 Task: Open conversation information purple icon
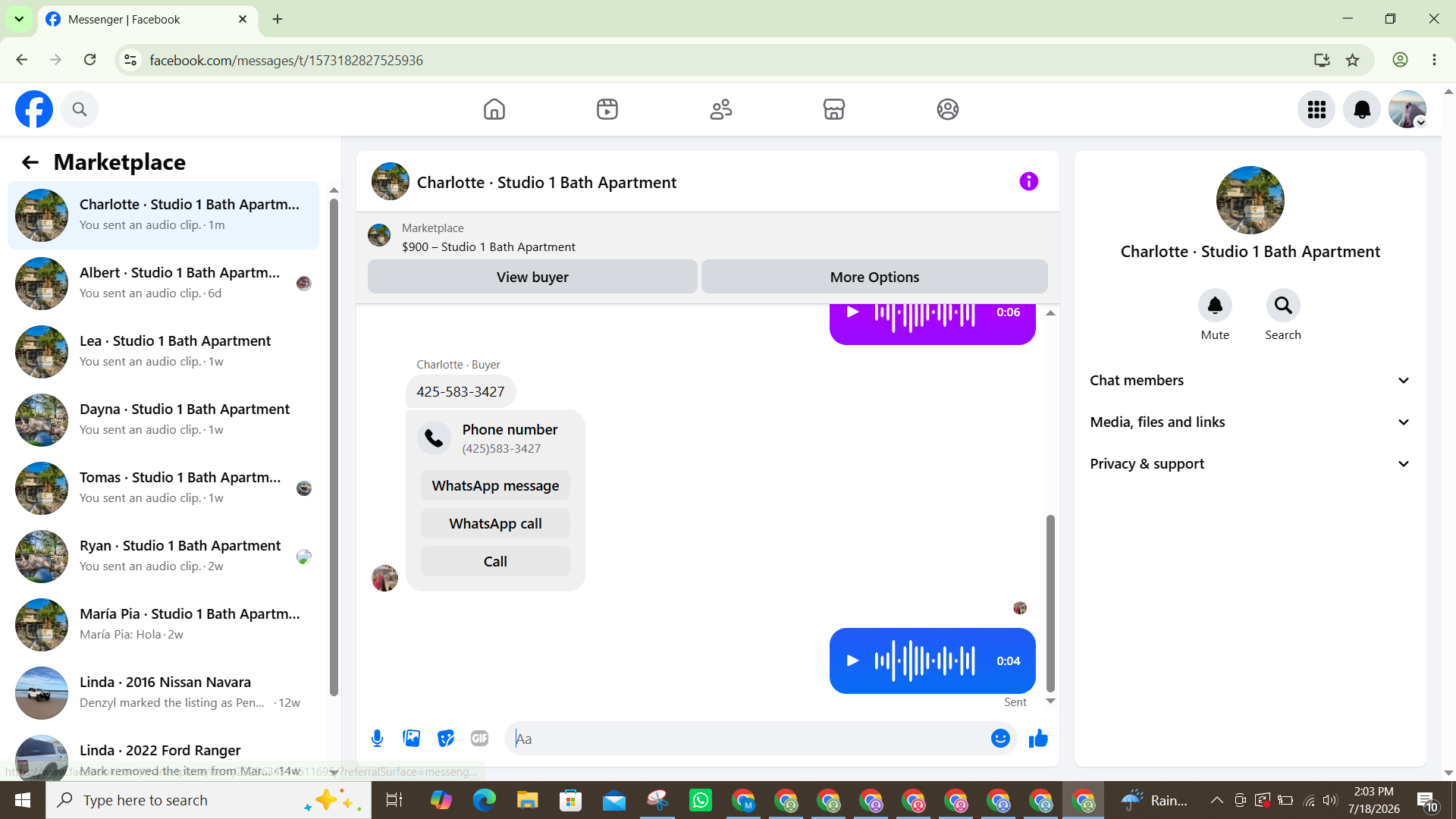click(1028, 181)
